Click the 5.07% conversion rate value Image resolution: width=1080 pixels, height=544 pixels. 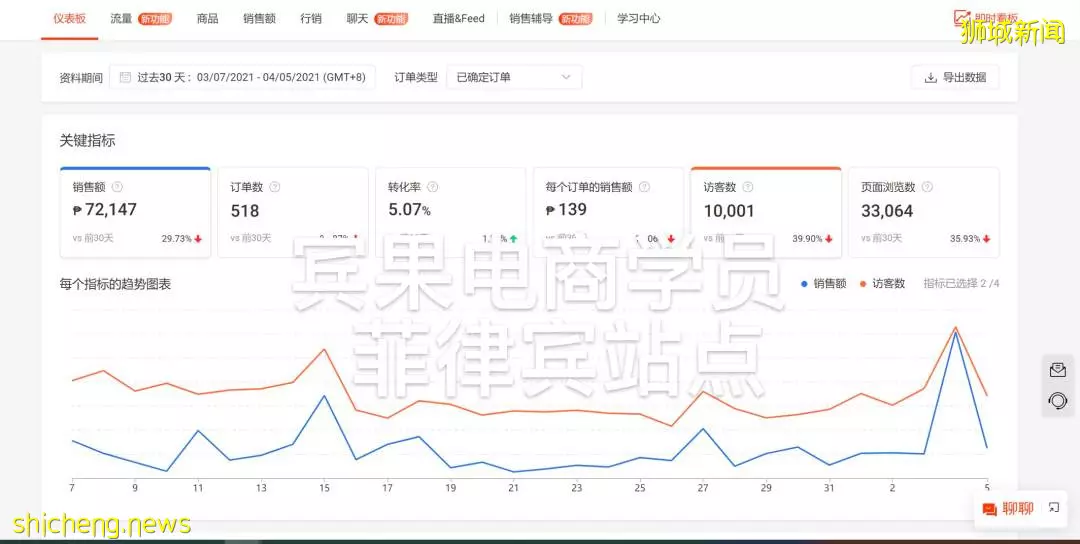[x=409, y=209]
